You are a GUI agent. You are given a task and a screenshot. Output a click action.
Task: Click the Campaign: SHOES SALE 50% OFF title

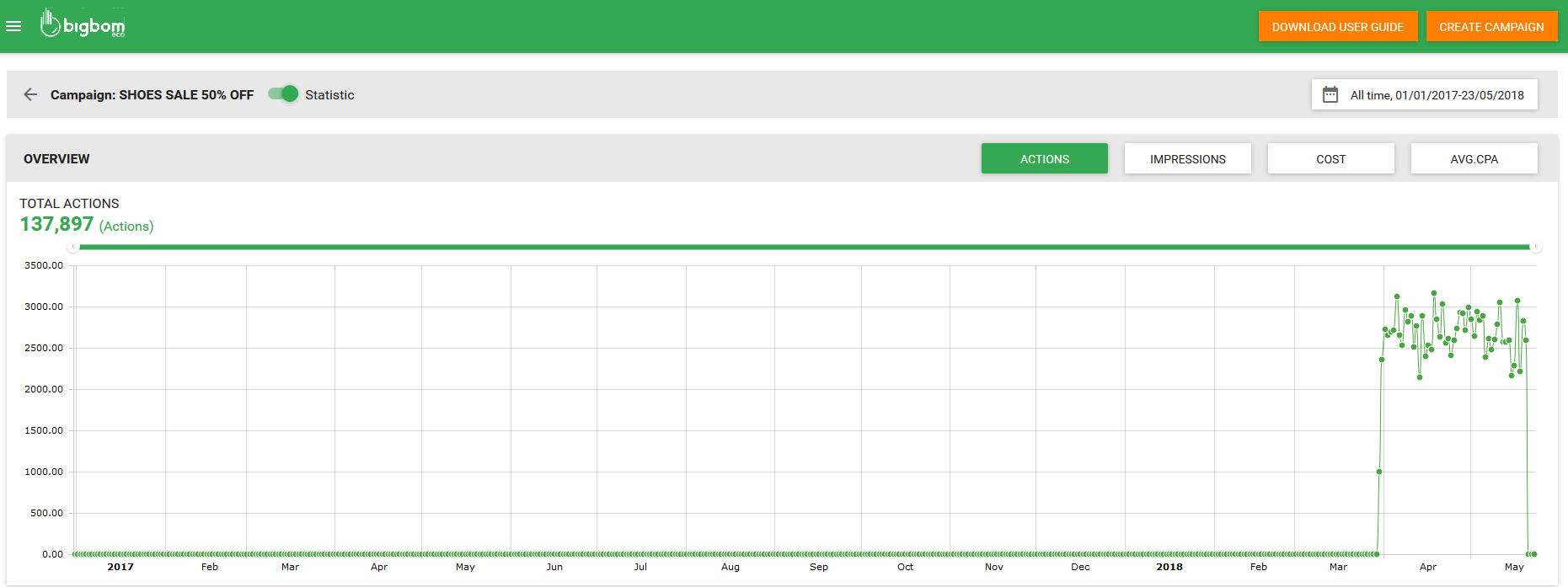[152, 95]
